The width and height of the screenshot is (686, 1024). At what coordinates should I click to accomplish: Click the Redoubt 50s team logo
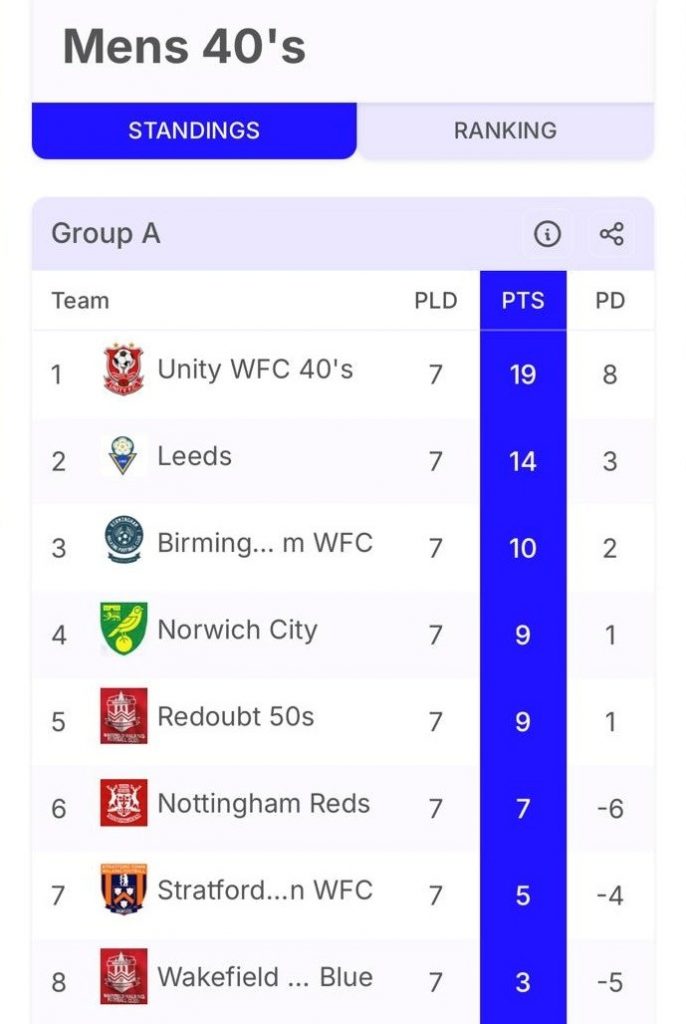124,716
